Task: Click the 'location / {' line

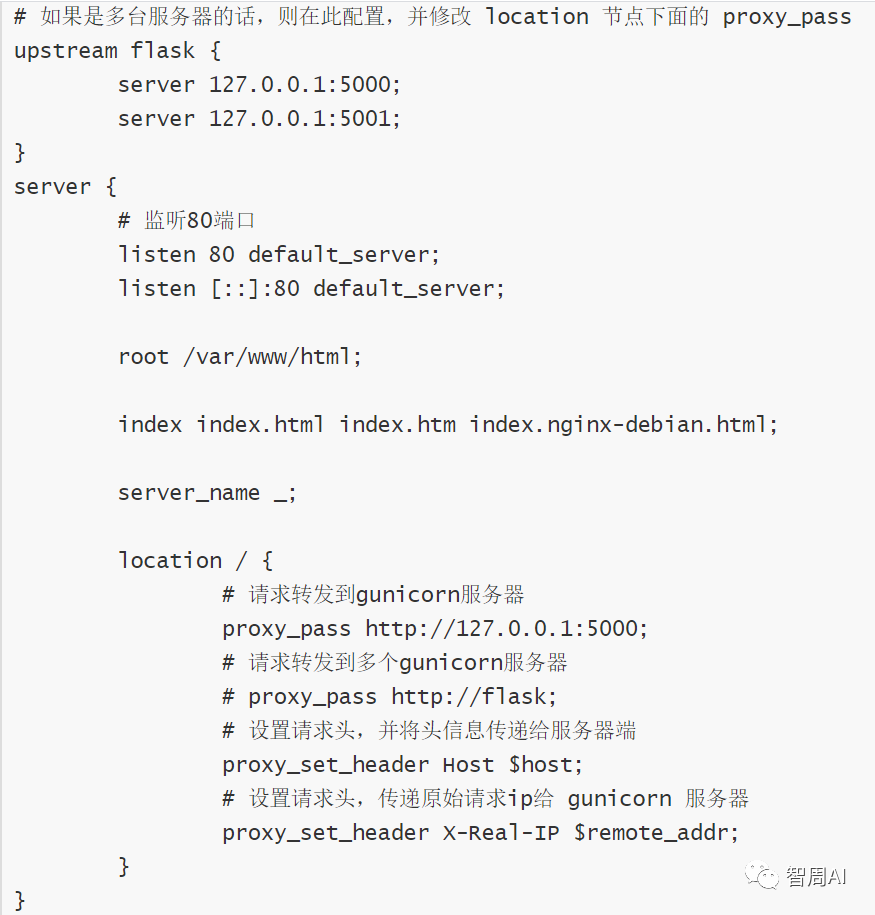Action: coord(196,561)
